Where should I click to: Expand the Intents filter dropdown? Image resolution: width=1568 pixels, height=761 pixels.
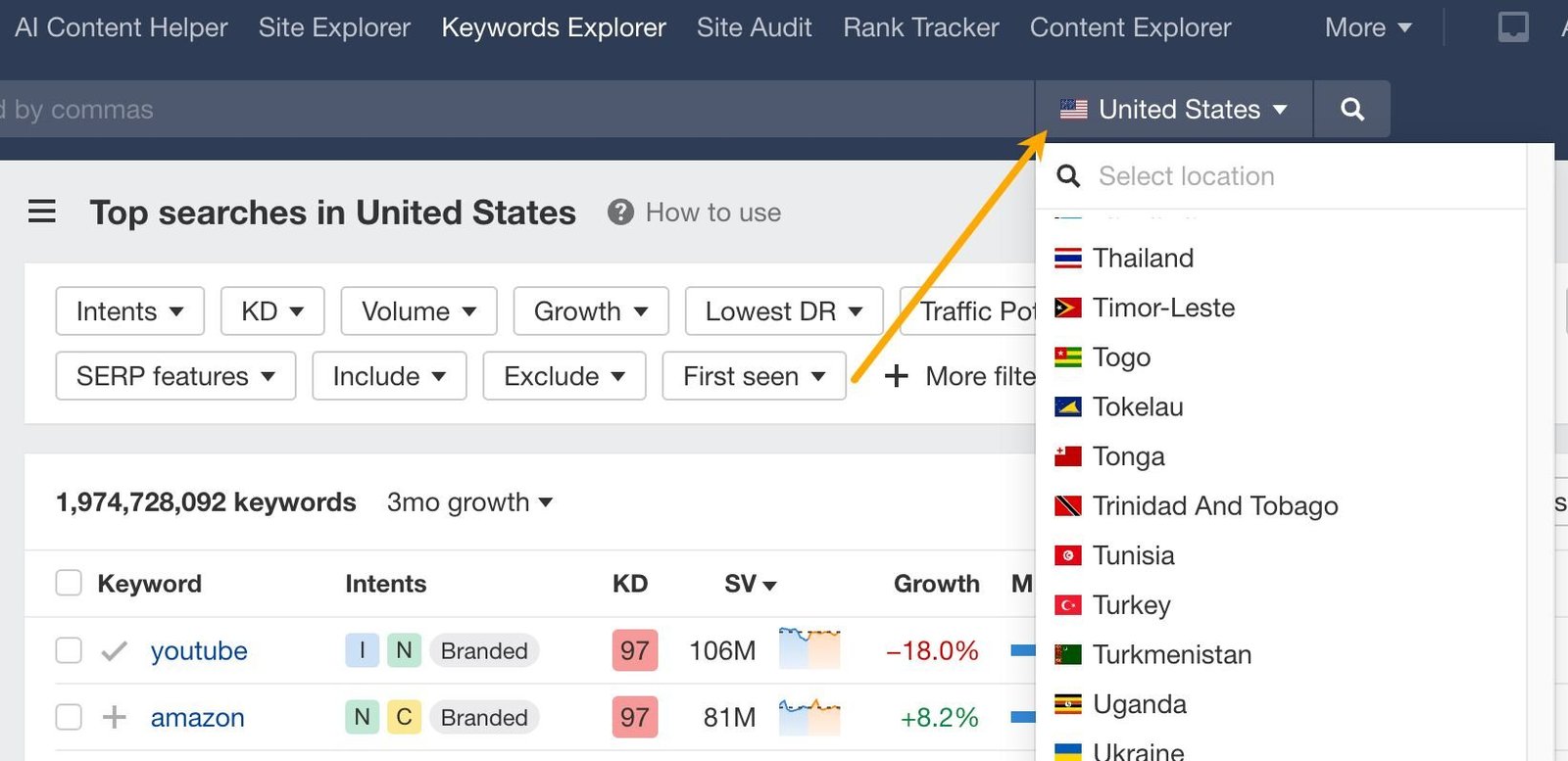[129, 311]
